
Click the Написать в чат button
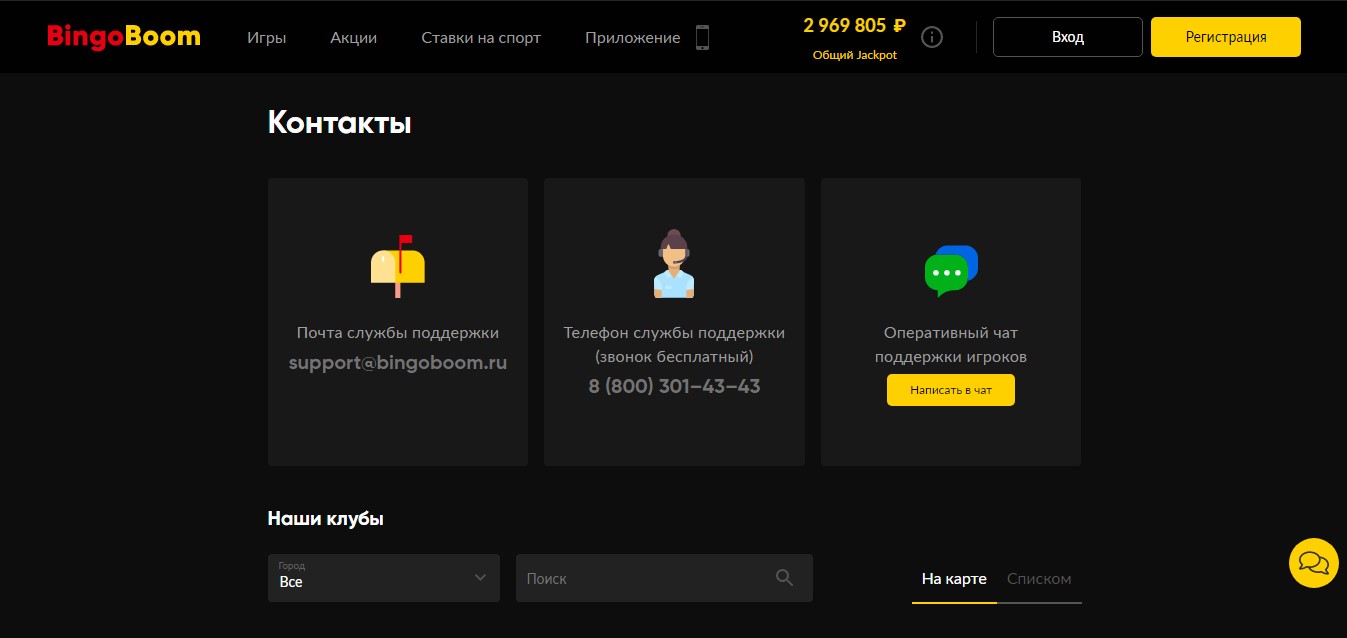tap(950, 390)
